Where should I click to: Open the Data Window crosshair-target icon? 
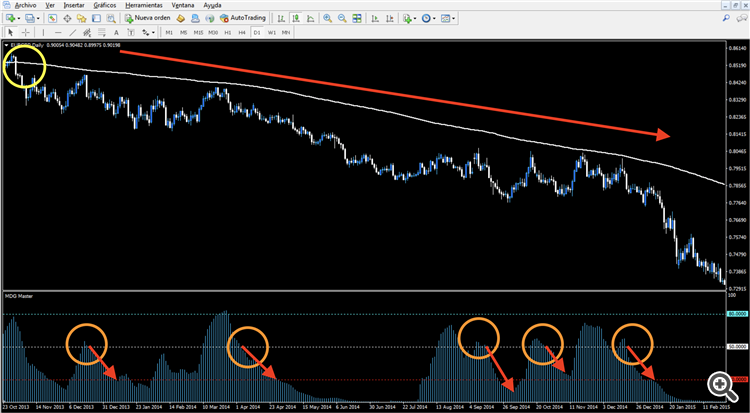tap(67, 18)
